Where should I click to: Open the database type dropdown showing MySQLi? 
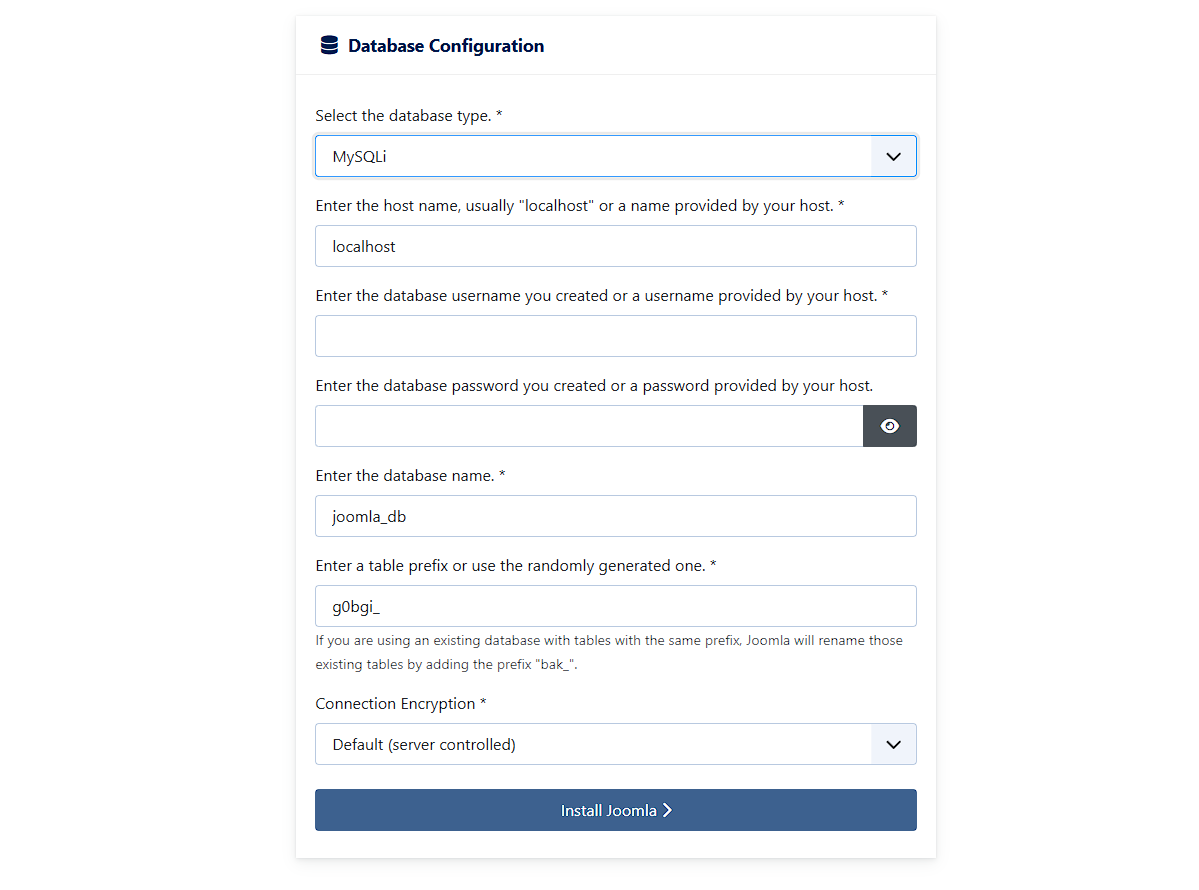615,156
